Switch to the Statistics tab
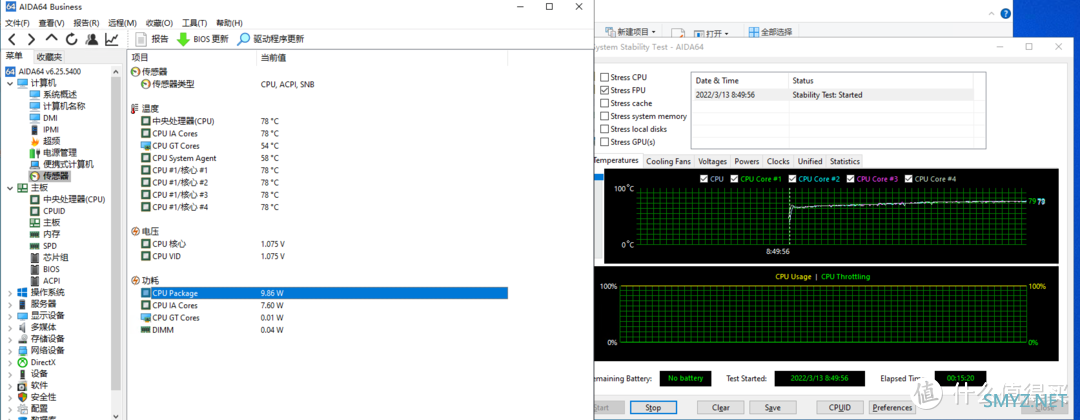Image resolution: width=1080 pixels, height=420 pixels. tap(844, 161)
